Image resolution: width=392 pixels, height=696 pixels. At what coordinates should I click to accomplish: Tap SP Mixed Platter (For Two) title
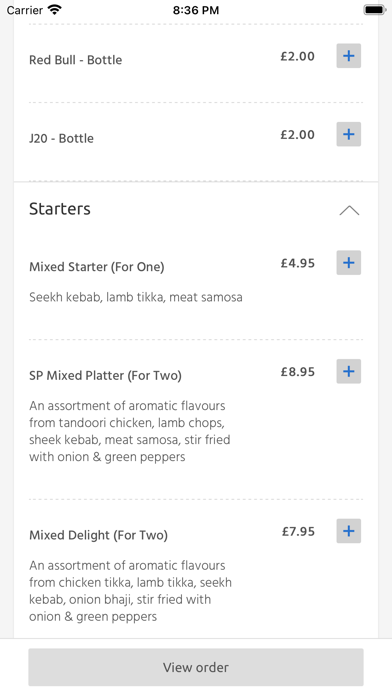pos(105,376)
